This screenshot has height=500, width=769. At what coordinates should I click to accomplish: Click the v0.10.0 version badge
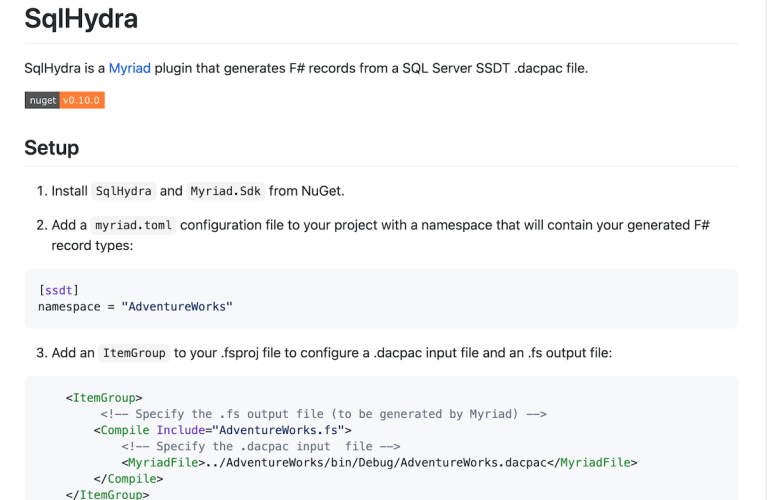click(82, 100)
